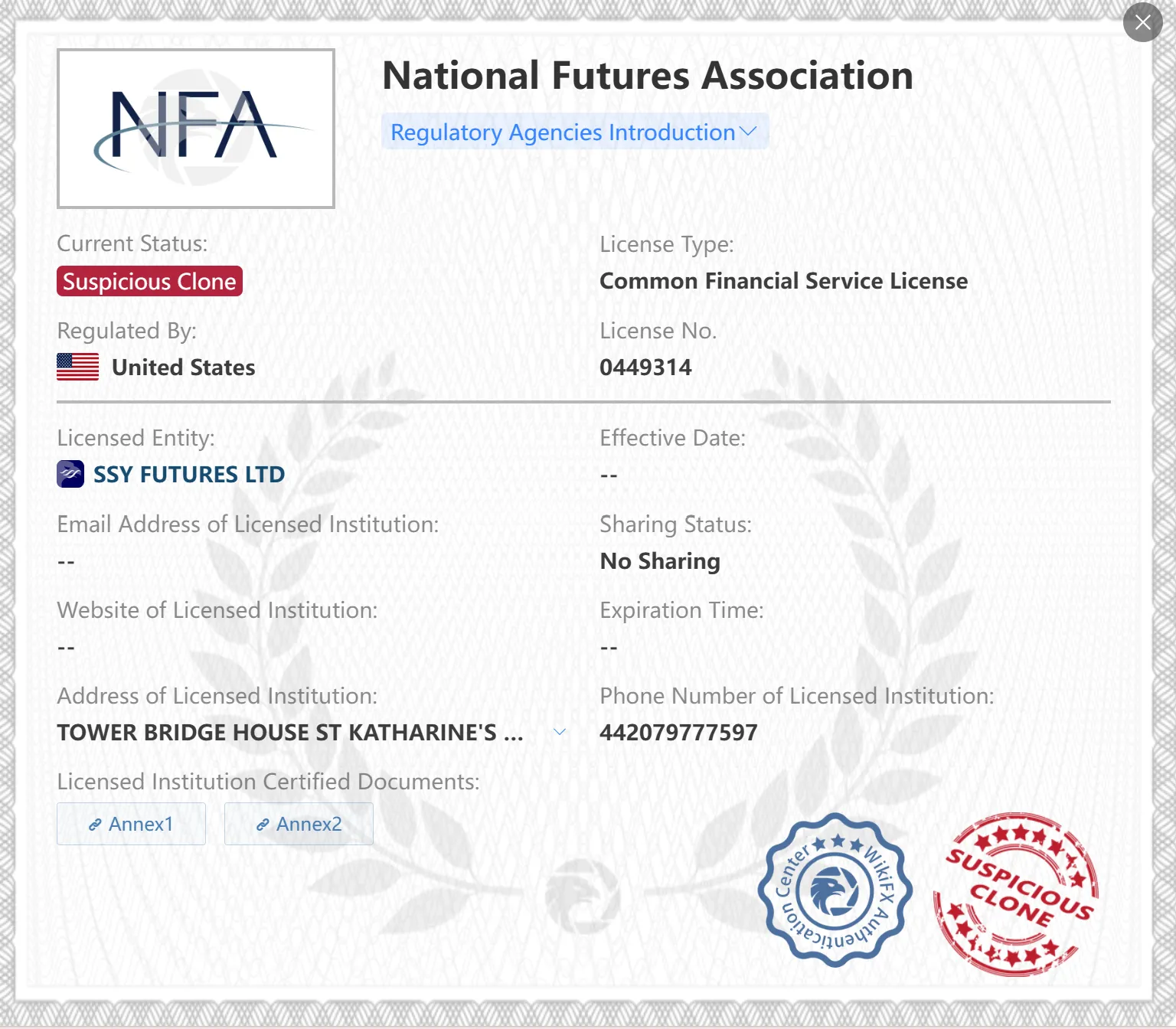Click the National Futures Association heading
Image resolution: width=1176 pixels, height=1029 pixels.
pyautogui.click(x=648, y=76)
